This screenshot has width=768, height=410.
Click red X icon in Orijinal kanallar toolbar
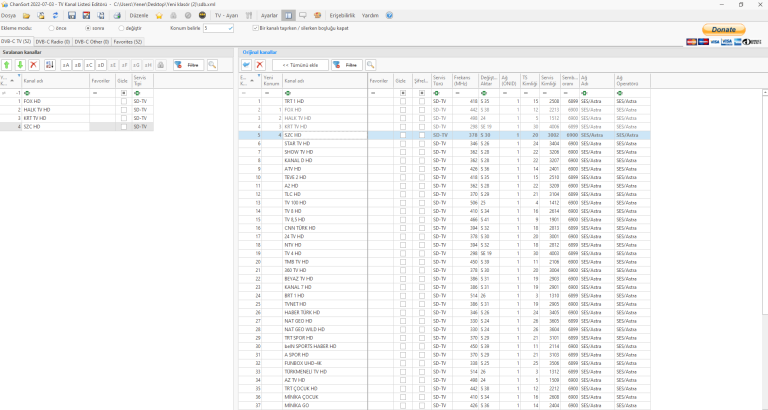click(x=260, y=65)
